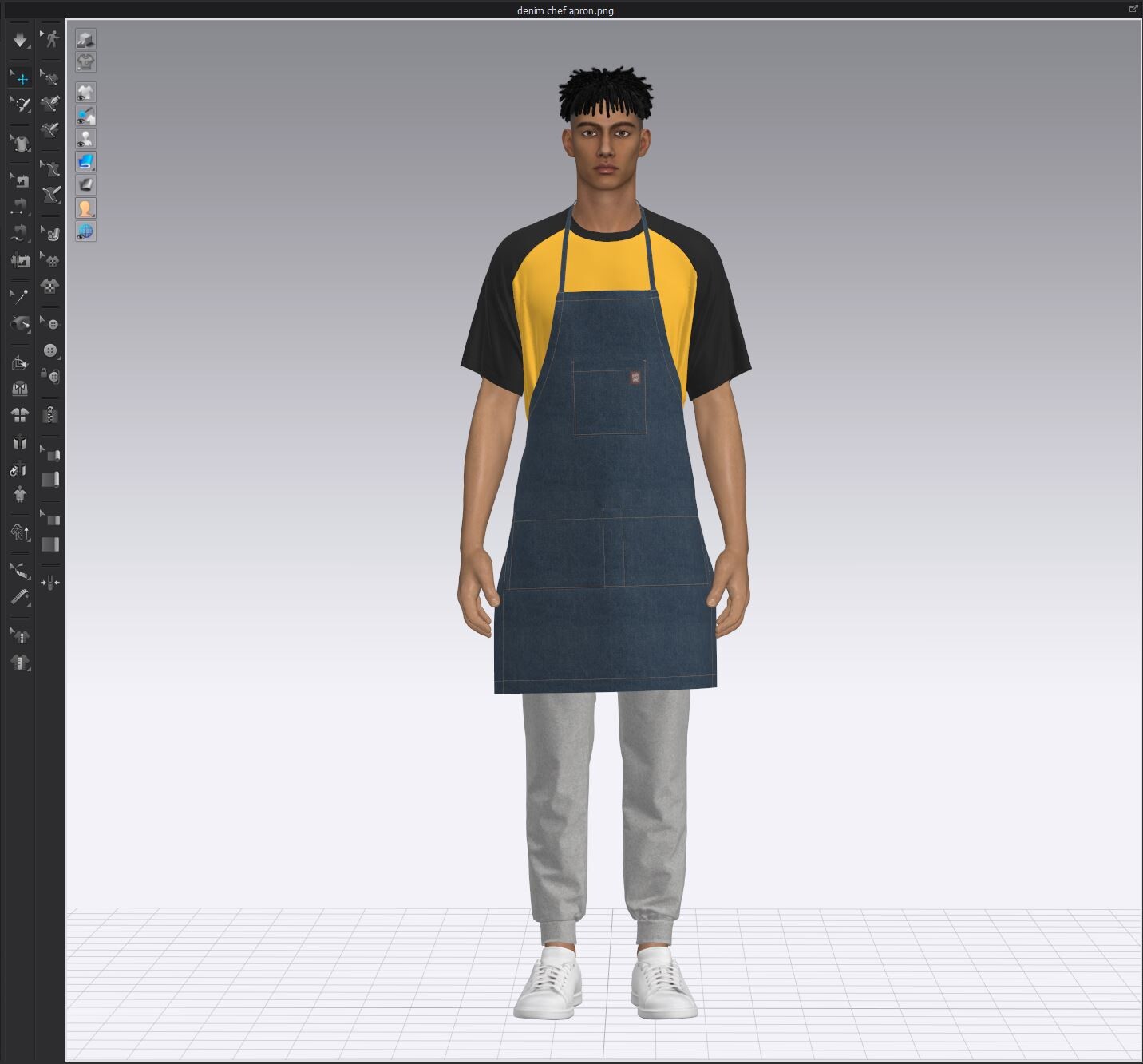
Task: Toggle garment visibility eye icon
Action: click(x=85, y=92)
